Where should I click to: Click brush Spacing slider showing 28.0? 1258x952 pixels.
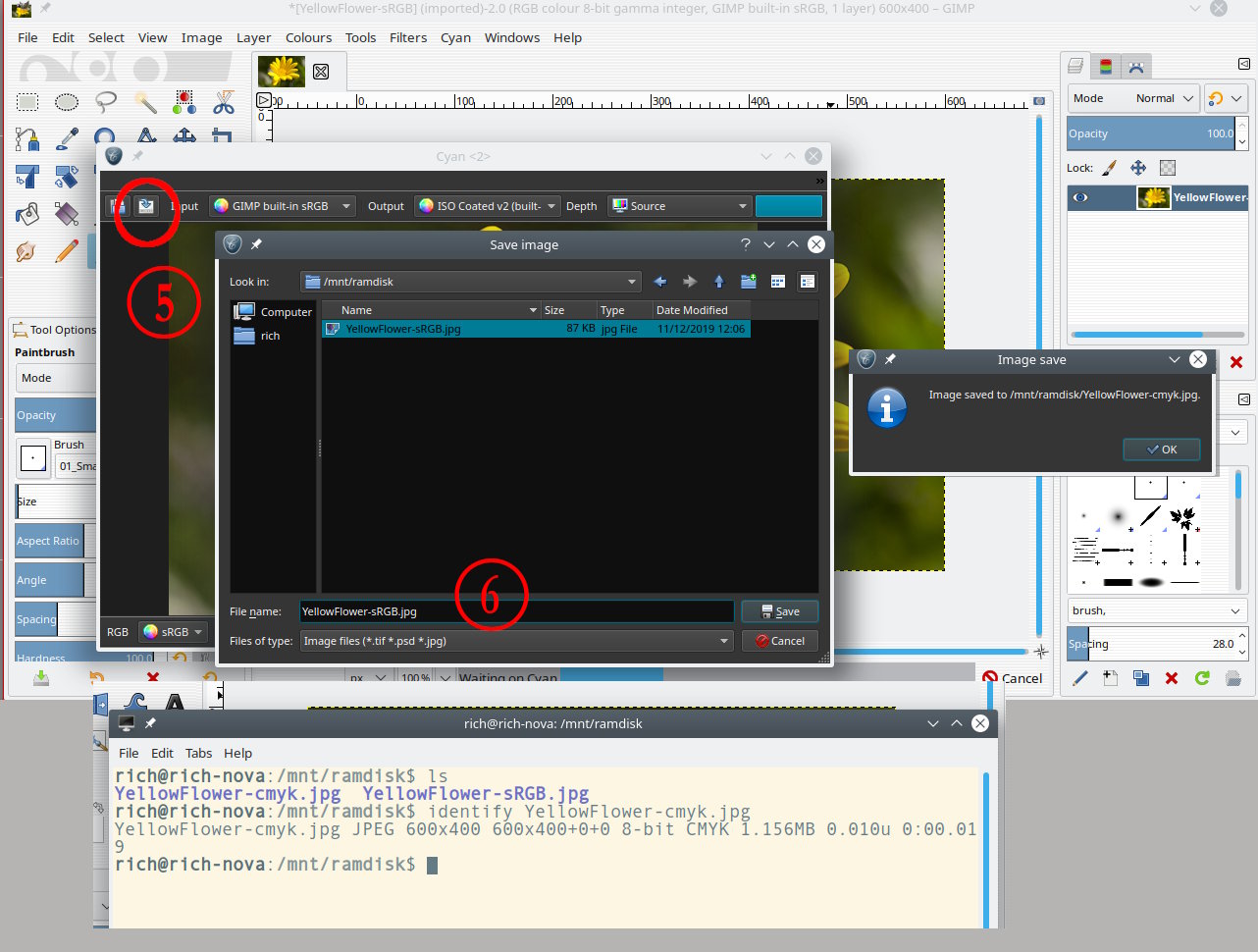tap(1151, 644)
